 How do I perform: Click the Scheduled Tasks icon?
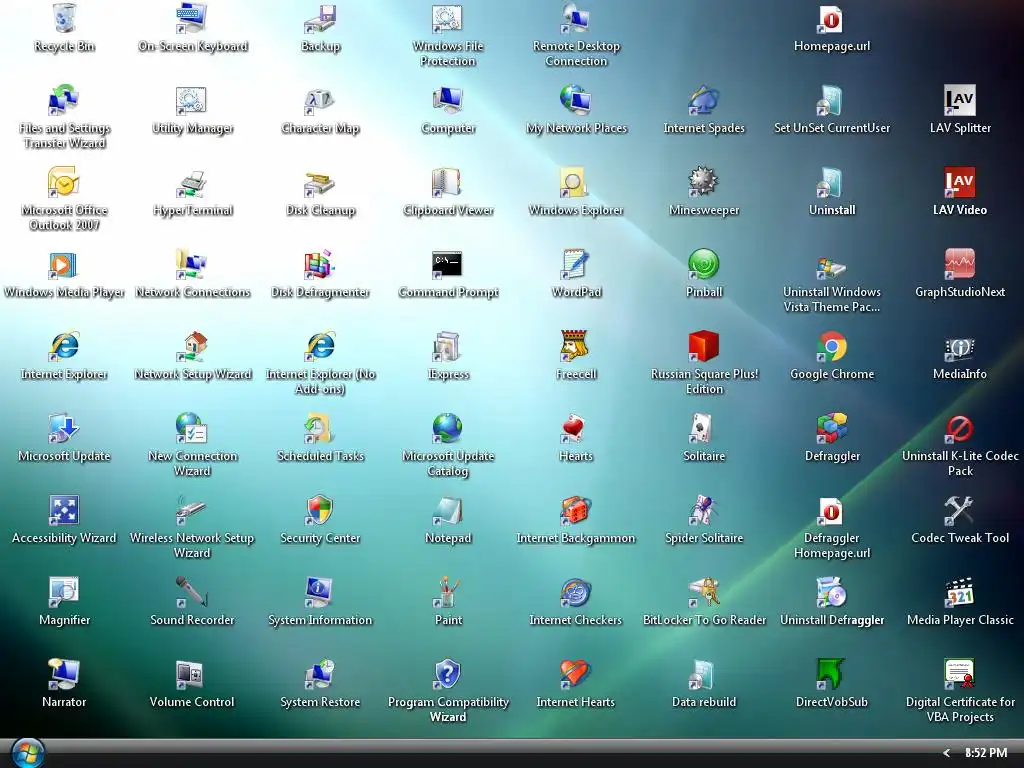320,428
